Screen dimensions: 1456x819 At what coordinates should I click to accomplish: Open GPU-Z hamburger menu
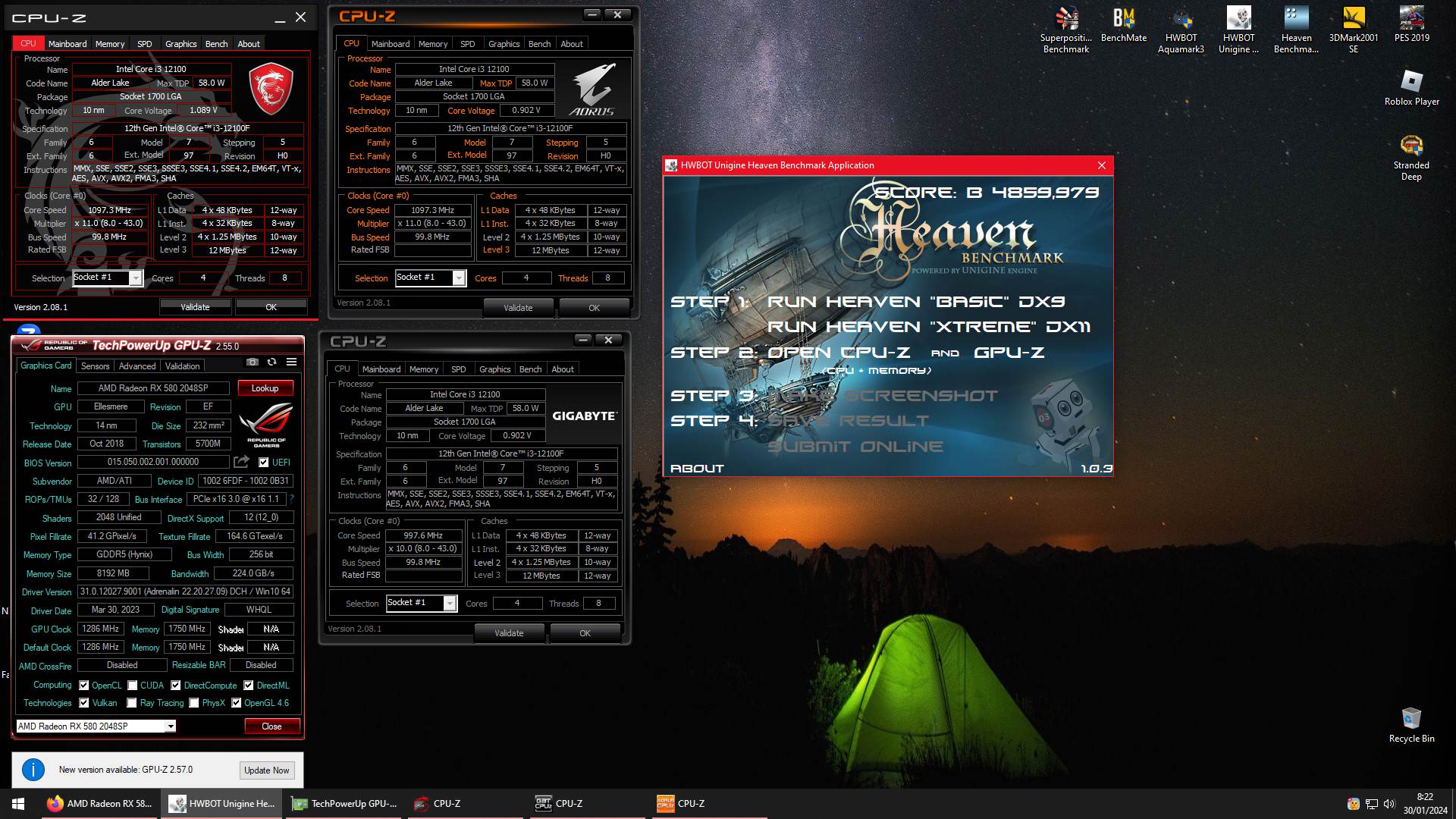(x=291, y=362)
